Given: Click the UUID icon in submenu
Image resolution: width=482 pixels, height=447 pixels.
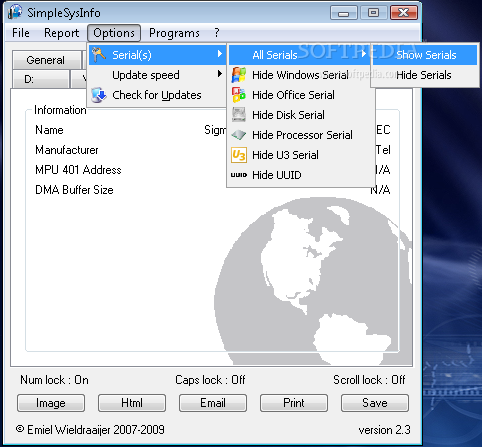Looking at the screenshot, I should click(x=239, y=175).
